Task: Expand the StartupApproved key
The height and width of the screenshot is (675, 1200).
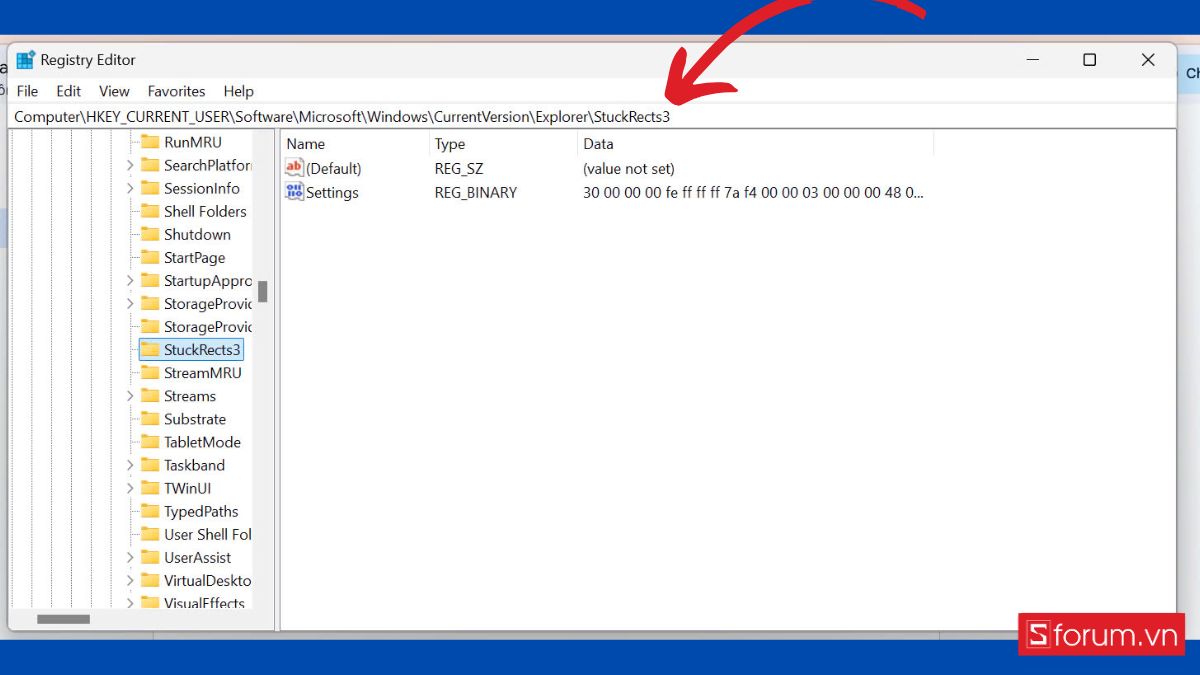Action: 130,280
